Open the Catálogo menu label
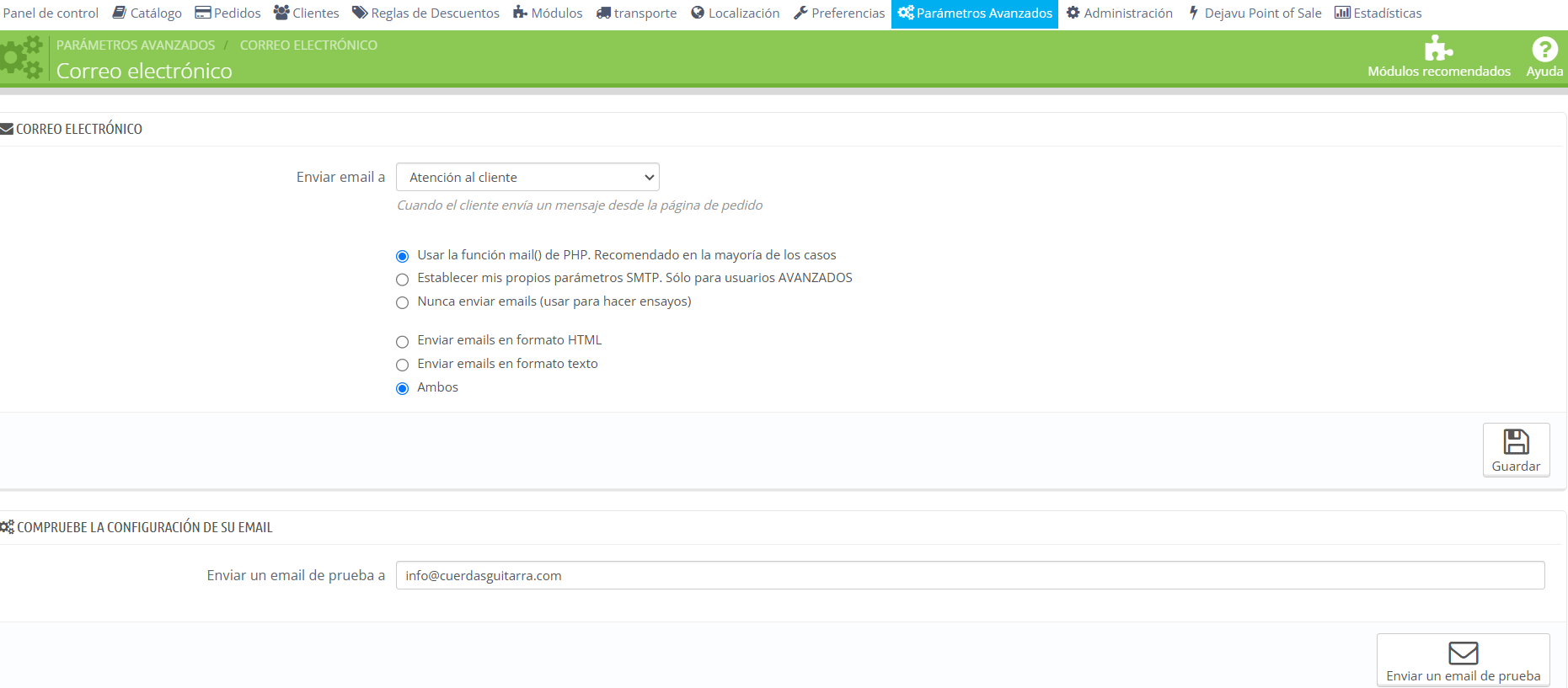The width and height of the screenshot is (1568, 688). click(x=156, y=13)
